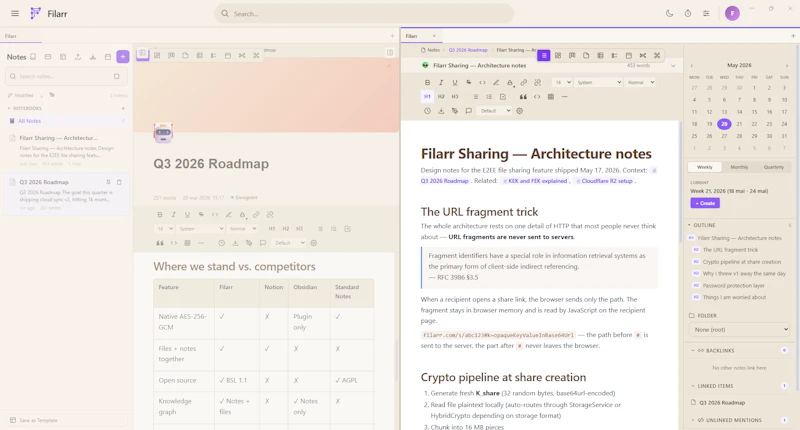This screenshot has width=800, height=430.
Task: Toggle right sidebar panel icon in left pane
Action: [x=390, y=53]
